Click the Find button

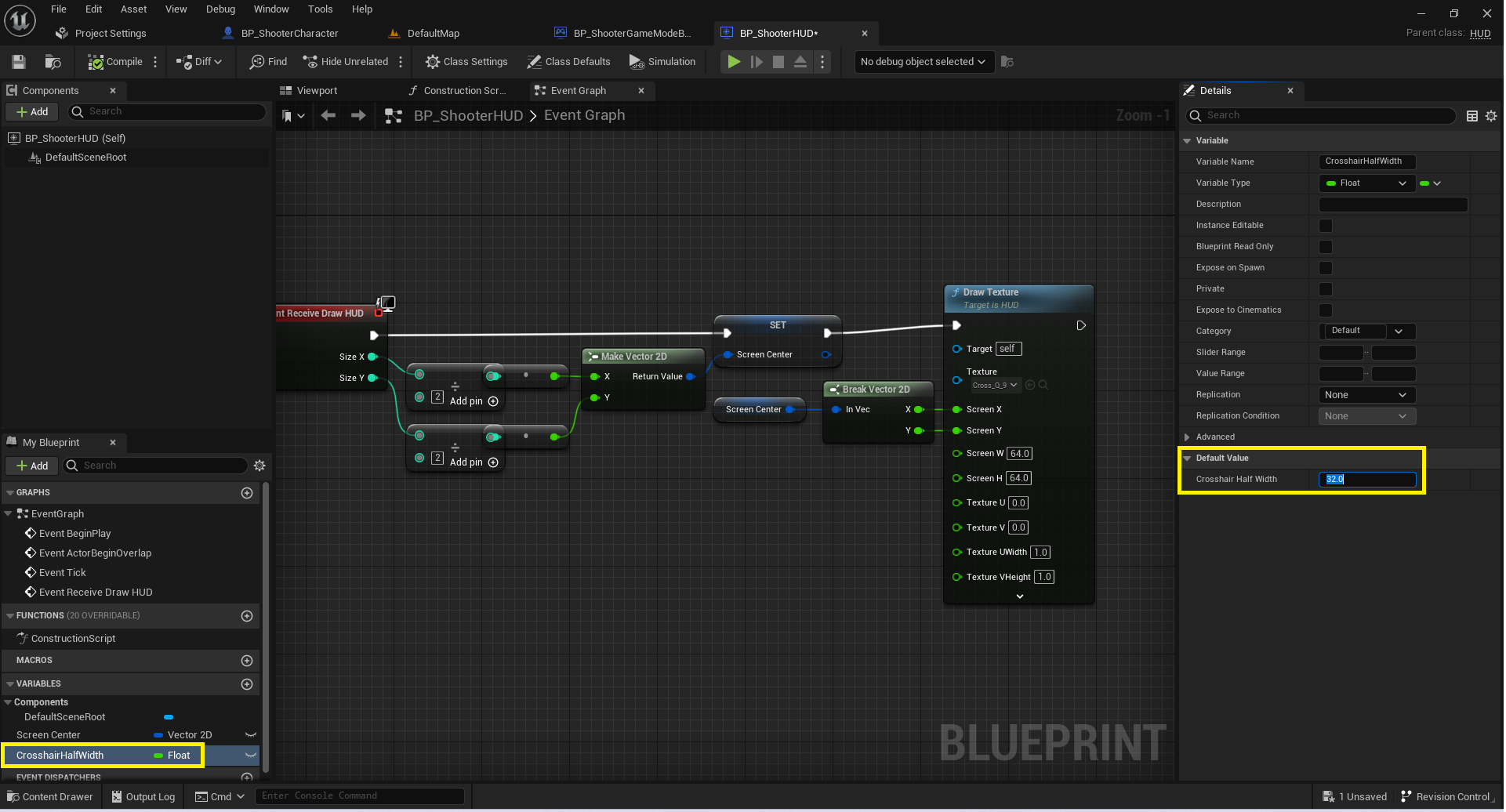pyautogui.click(x=269, y=62)
